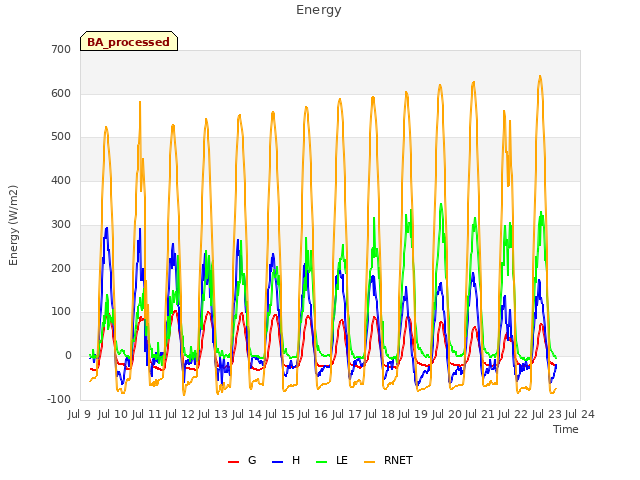
Task: Click the Jul 21 x-axis tick label
Action: pyautogui.click(x=480, y=414)
